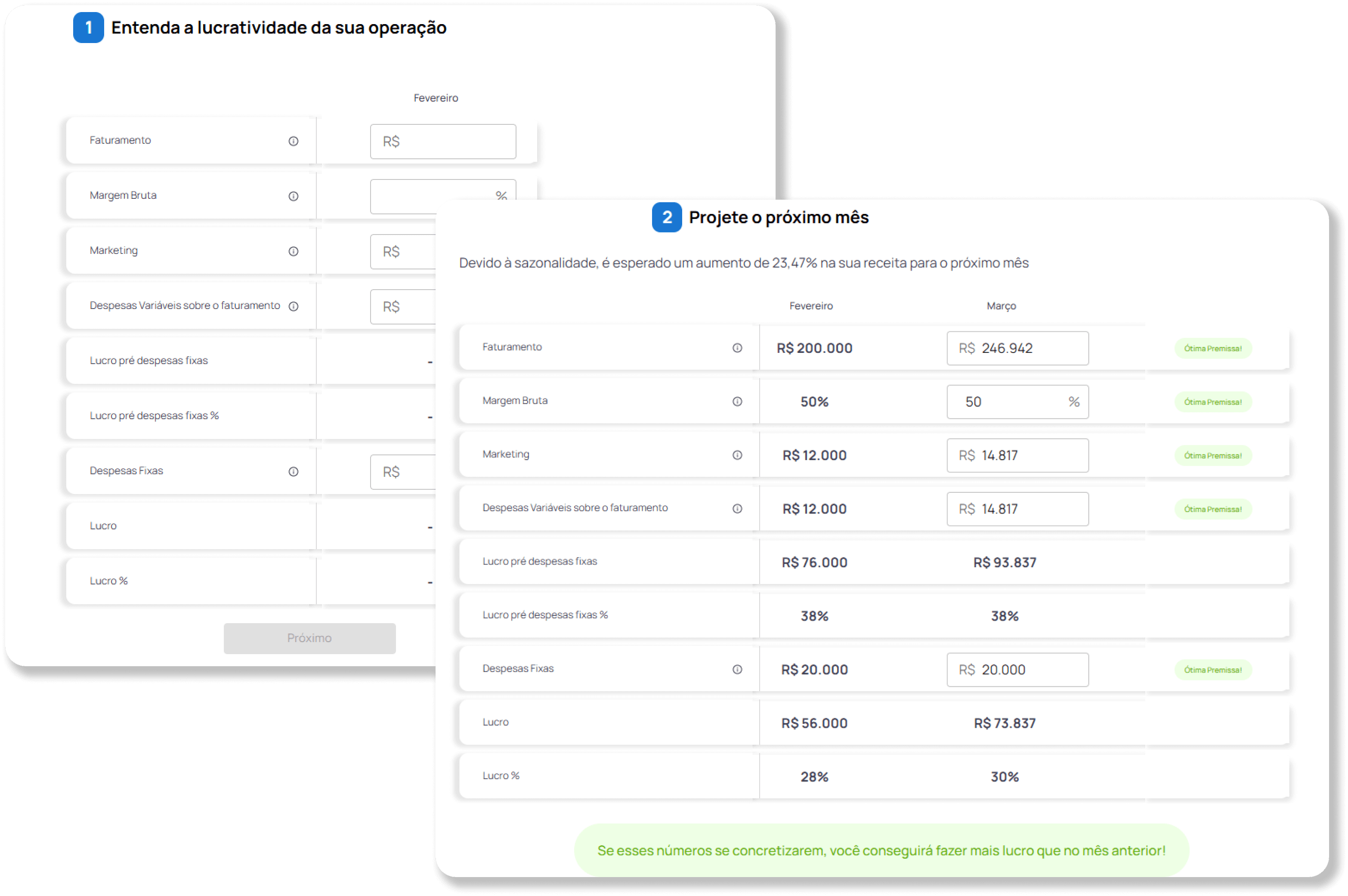
Task: Open Faturamento info icon in projection panel
Action: [737, 348]
